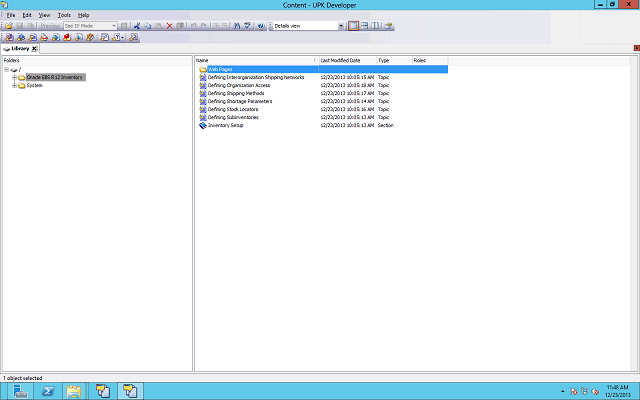The height and width of the screenshot is (400, 640).
Task: Open the Details view dropdown
Action: [341, 25]
